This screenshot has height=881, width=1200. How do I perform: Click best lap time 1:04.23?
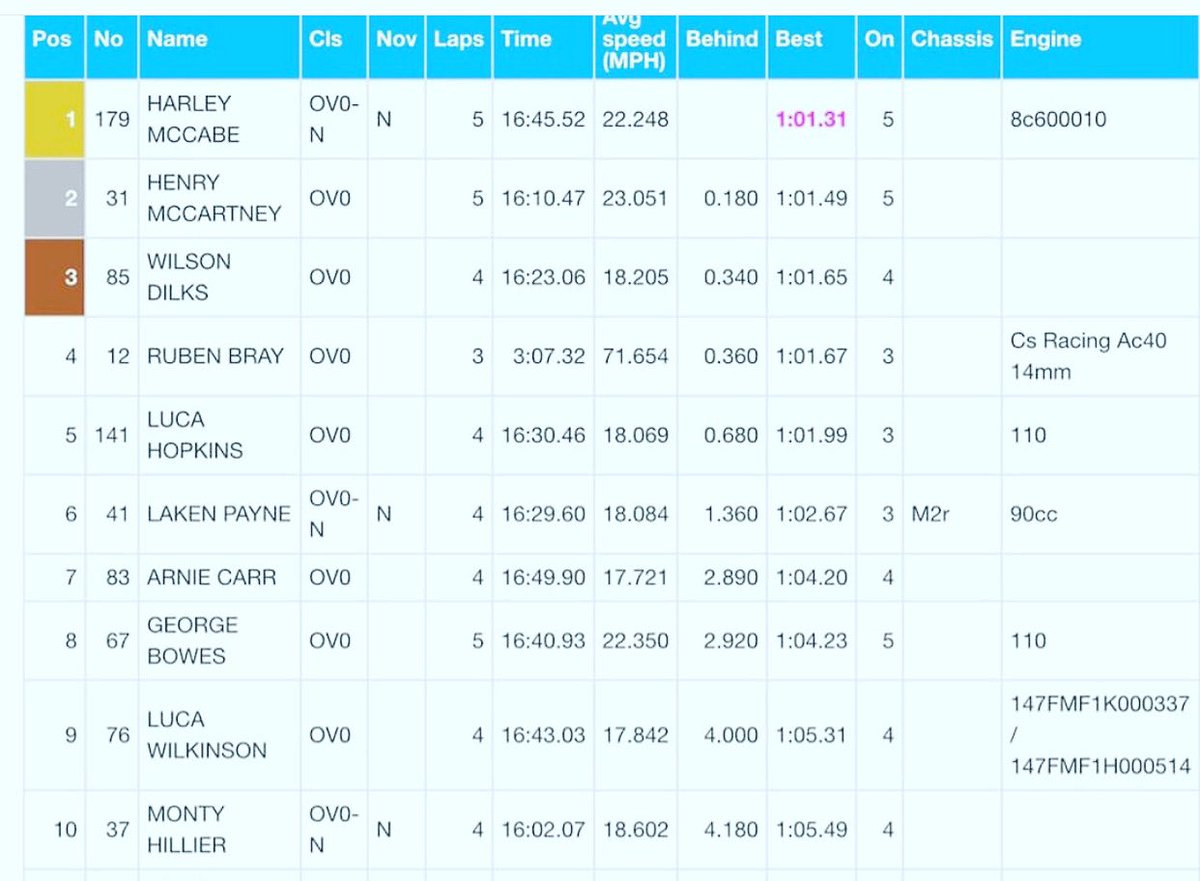[x=811, y=640]
